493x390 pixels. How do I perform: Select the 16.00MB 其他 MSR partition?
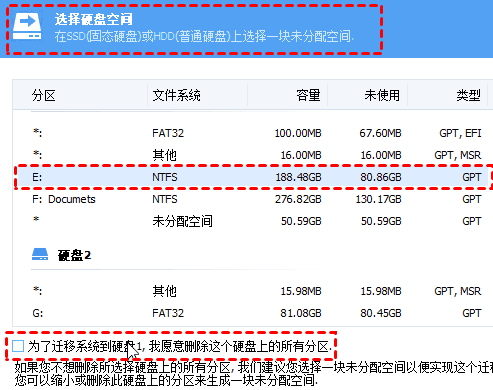pyautogui.click(x=253, y=155)
